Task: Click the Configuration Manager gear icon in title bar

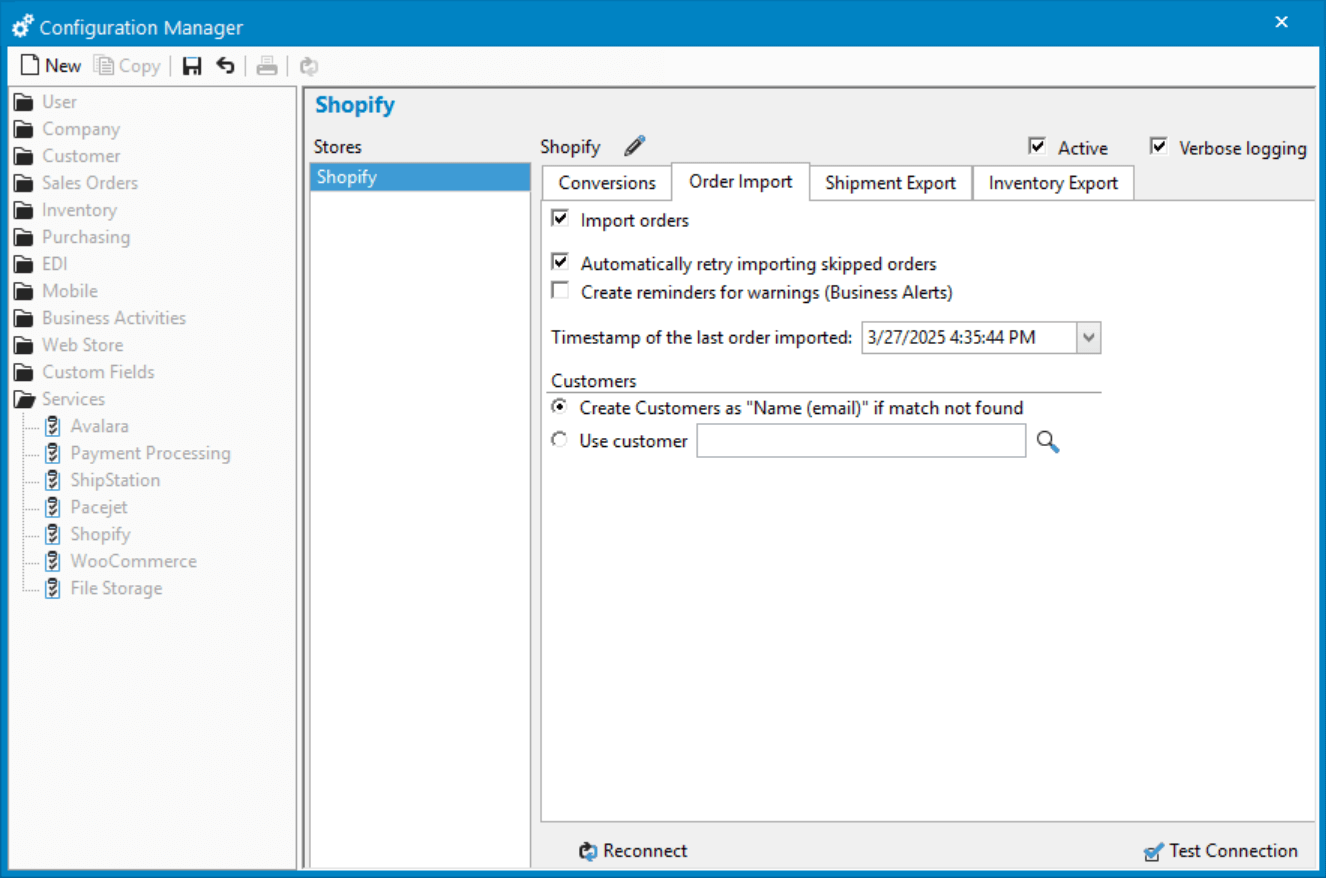Action: [22, 27]
